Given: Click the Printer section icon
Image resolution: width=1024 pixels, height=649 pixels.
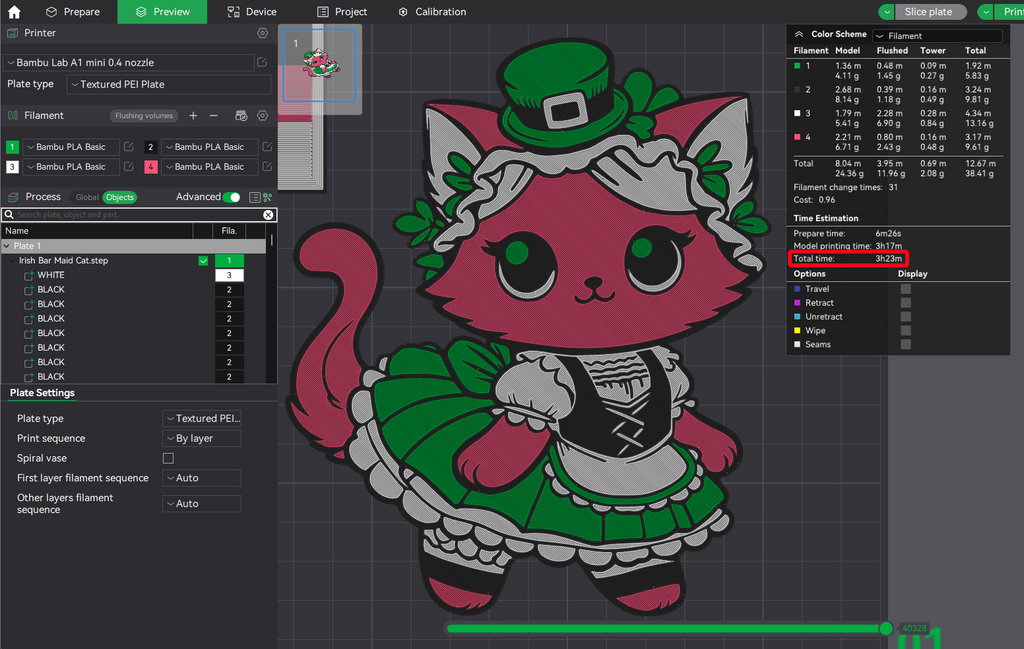Looking at the screenshot, I should (x=12, y=33).
